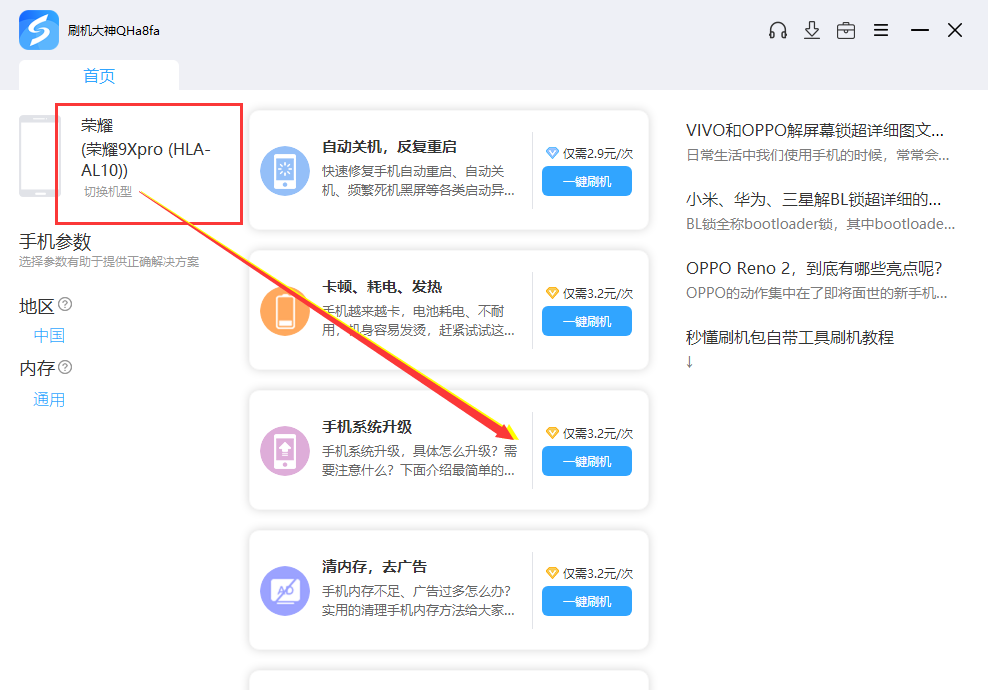Click 一键刷机 for 清内存，去广告

(x=587, y=601)
